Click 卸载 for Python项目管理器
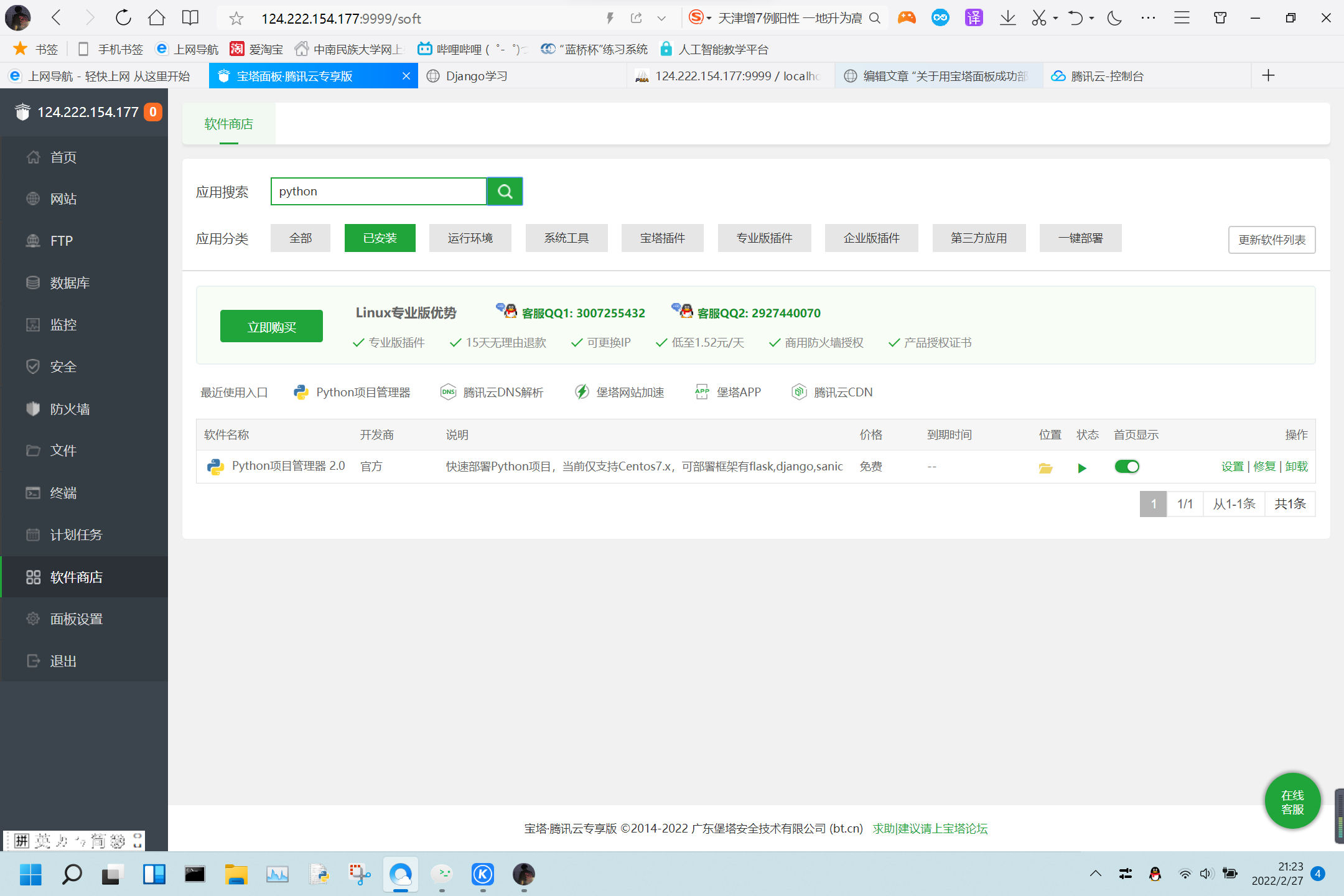The height and width of the screenshot is (896, 1344). click(1297, 467)
